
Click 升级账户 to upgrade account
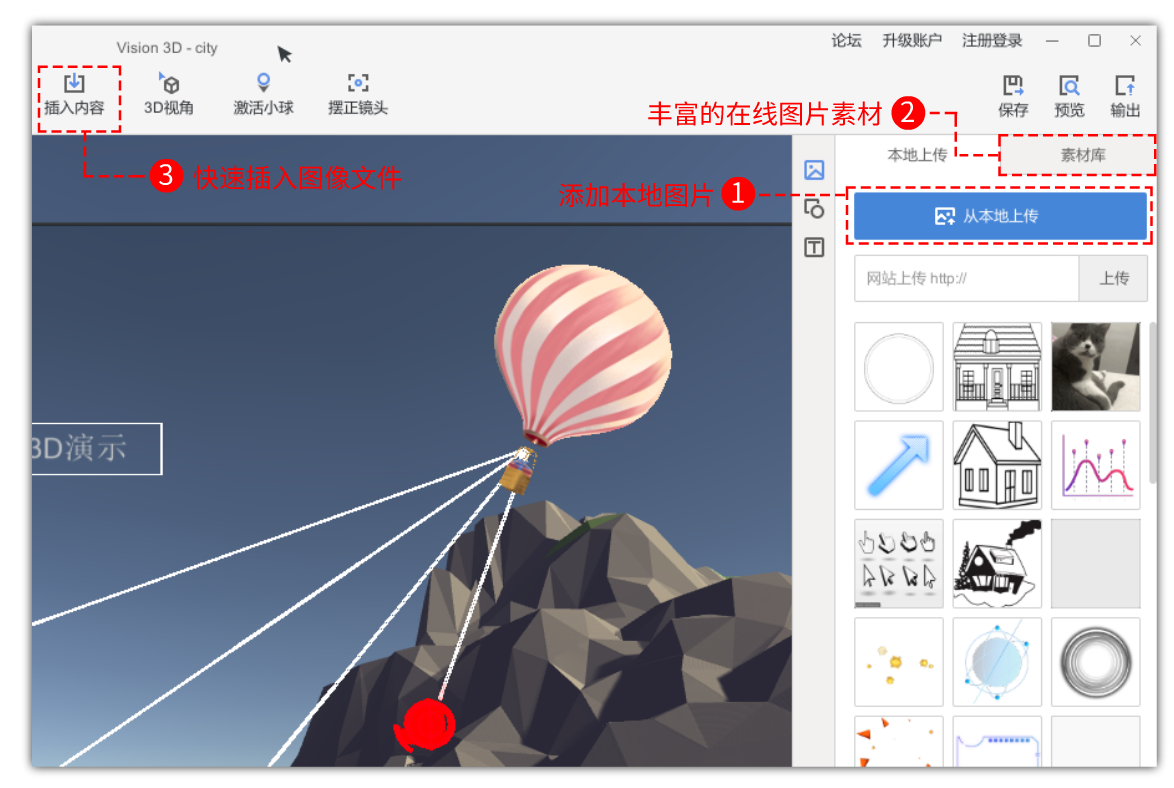912,41
